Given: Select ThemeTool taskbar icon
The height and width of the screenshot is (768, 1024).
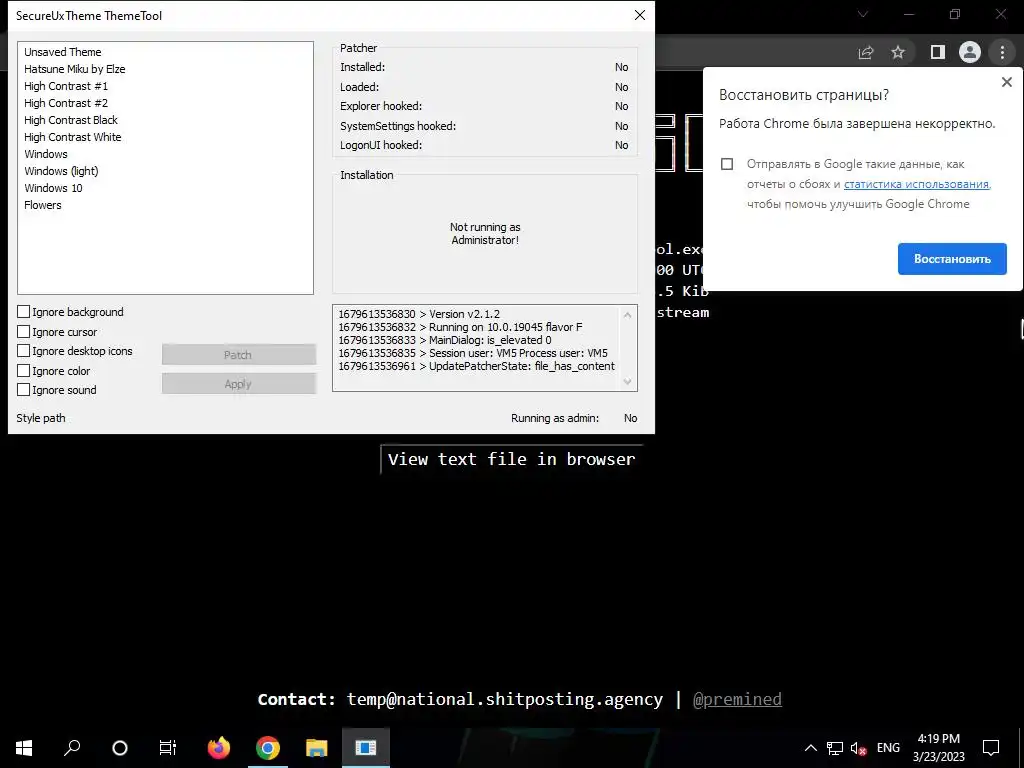Looking at the screenshot, I should (x=366, y=748).
